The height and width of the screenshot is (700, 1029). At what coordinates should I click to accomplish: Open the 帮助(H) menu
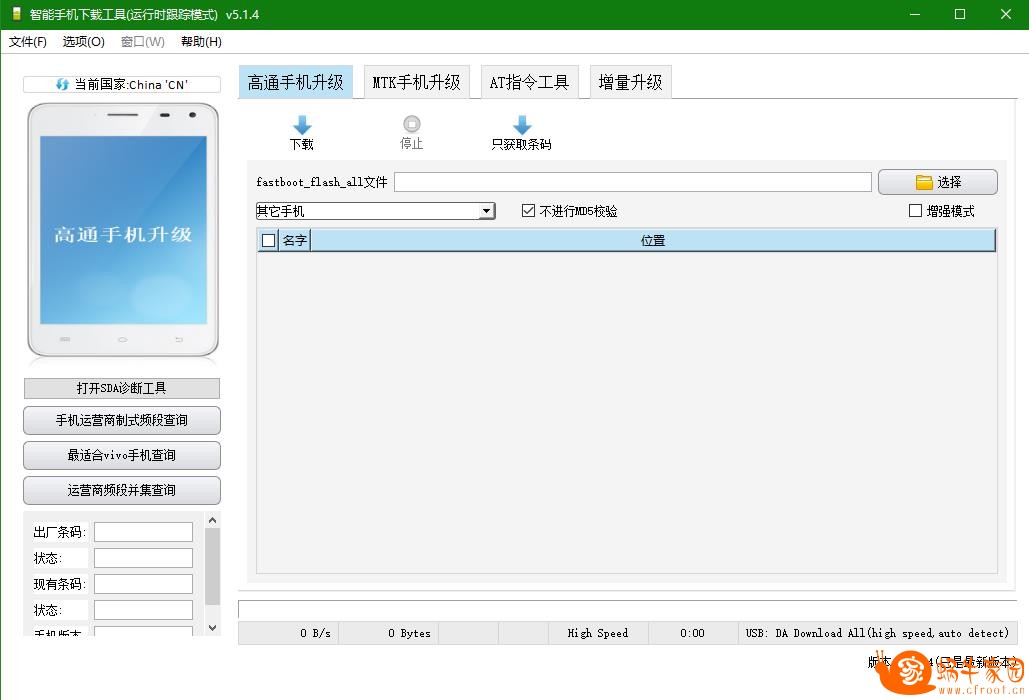[x=201, y=42]
